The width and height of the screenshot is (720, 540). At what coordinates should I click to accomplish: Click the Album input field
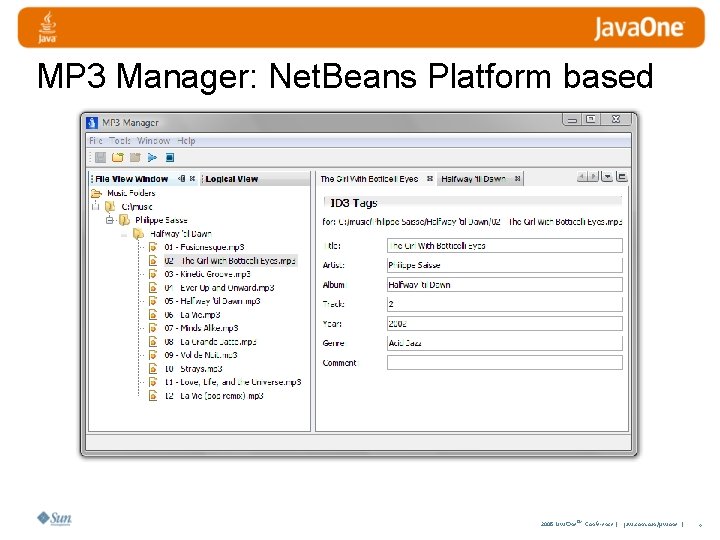click(505, 285)
